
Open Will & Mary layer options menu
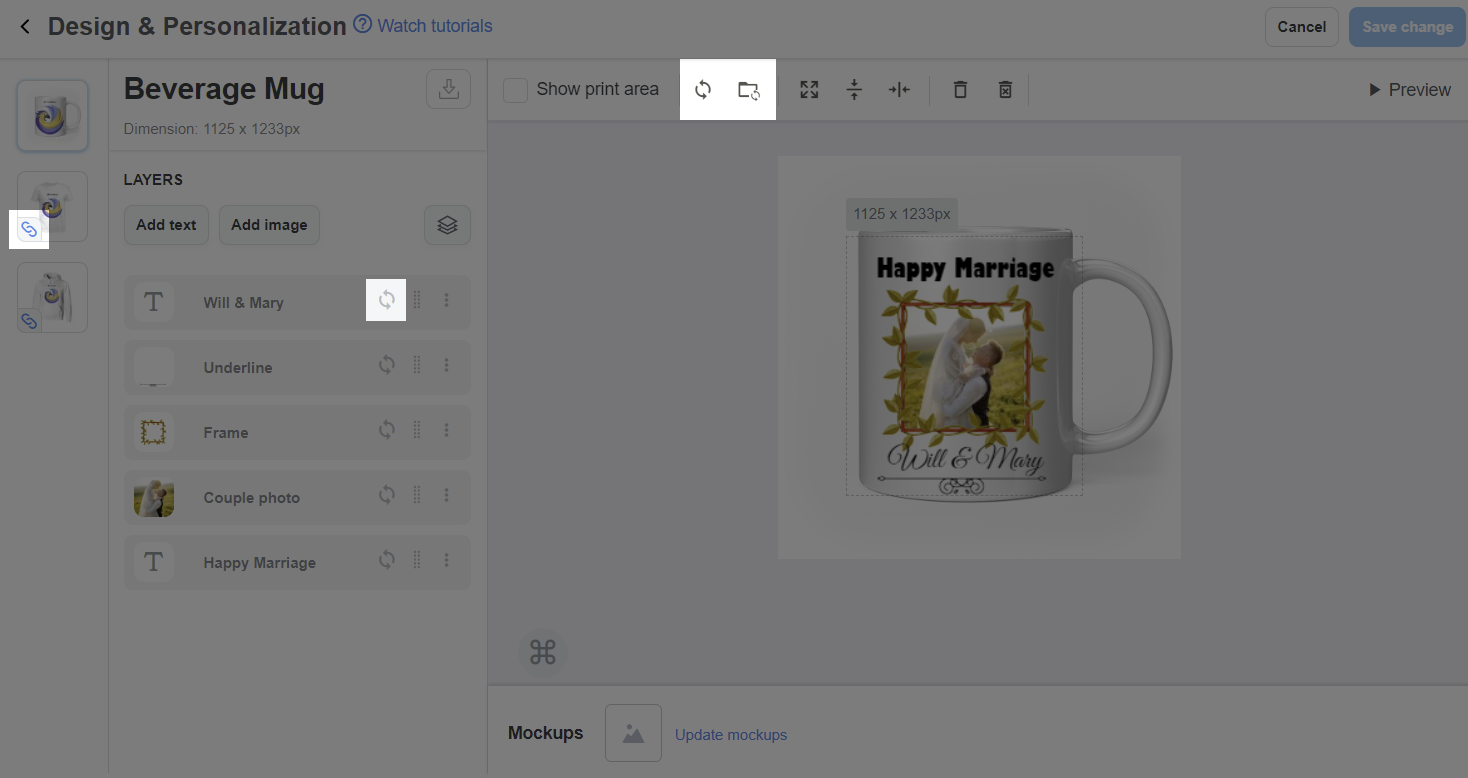coord(446,300)
